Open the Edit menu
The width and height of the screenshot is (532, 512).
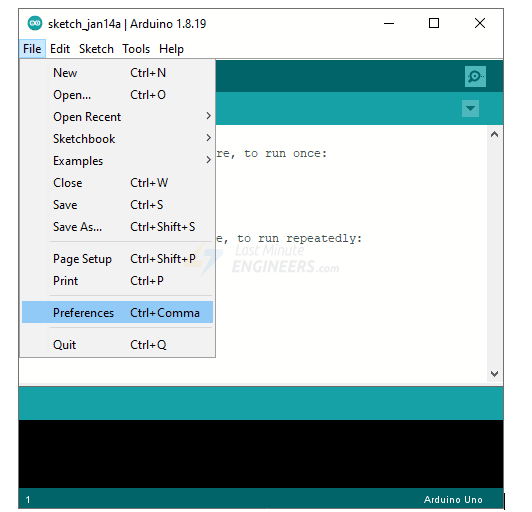coord(60,49)
